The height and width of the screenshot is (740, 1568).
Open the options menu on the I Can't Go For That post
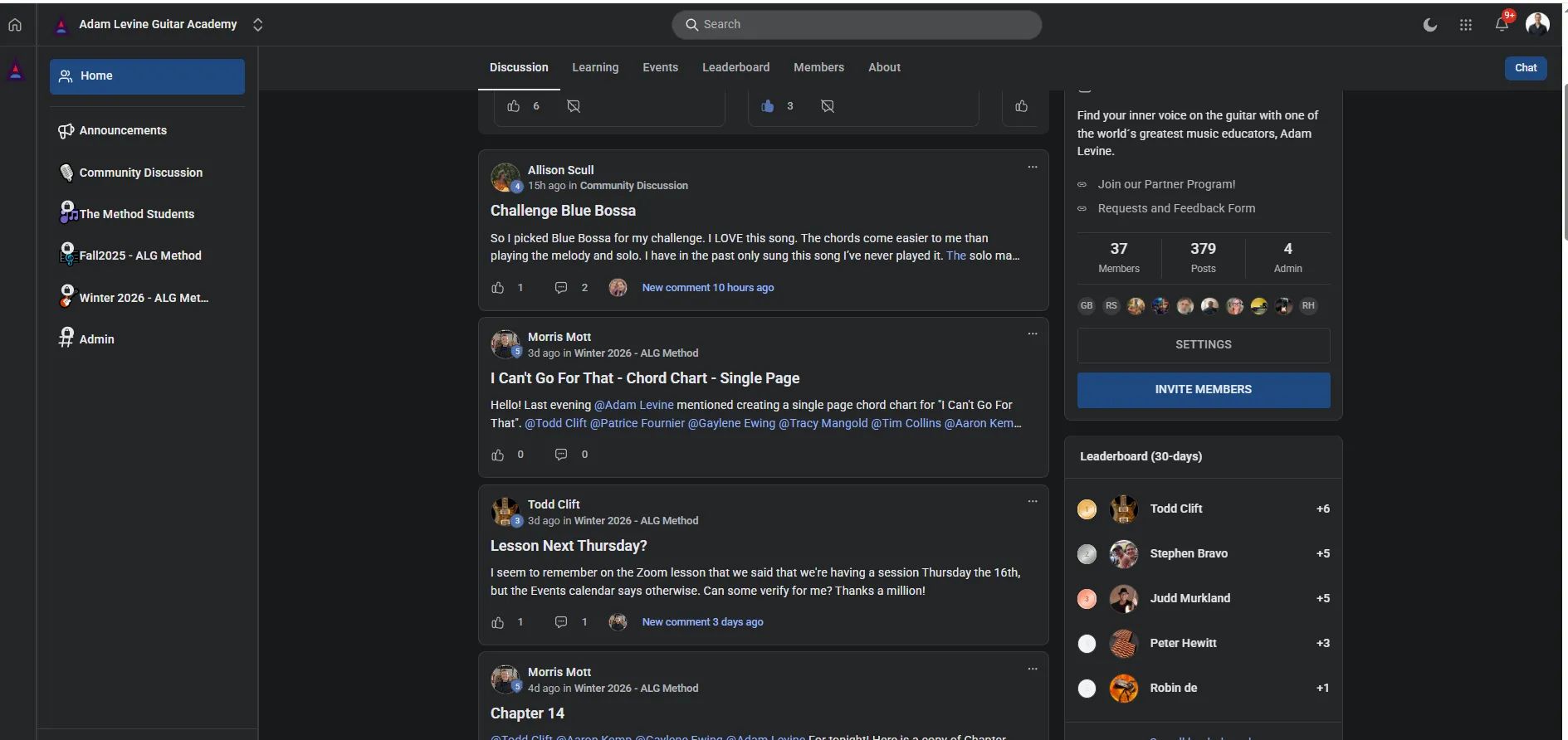tap(1033, 333)
